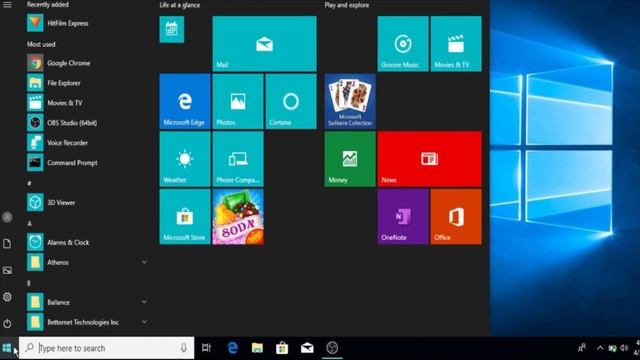Screen dimensions: 640x360
Task: Open the battery/network icon in system tray
Action: [612, 348]
